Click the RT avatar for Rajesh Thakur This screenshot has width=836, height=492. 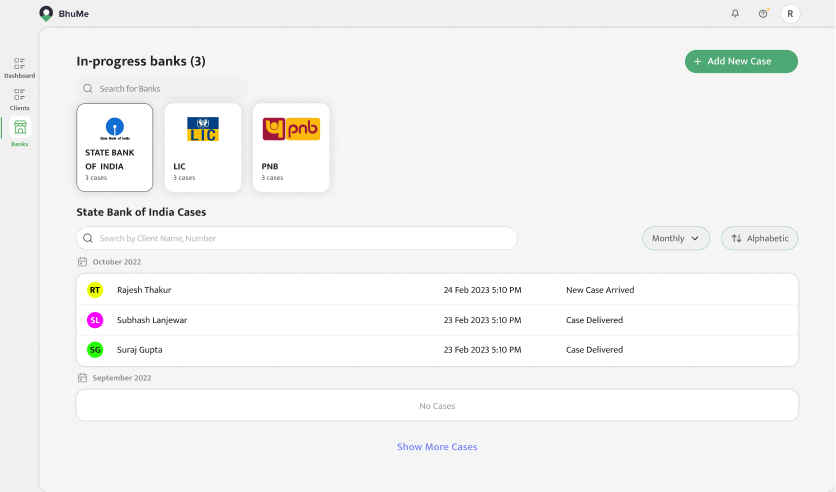tap(95, 290)
